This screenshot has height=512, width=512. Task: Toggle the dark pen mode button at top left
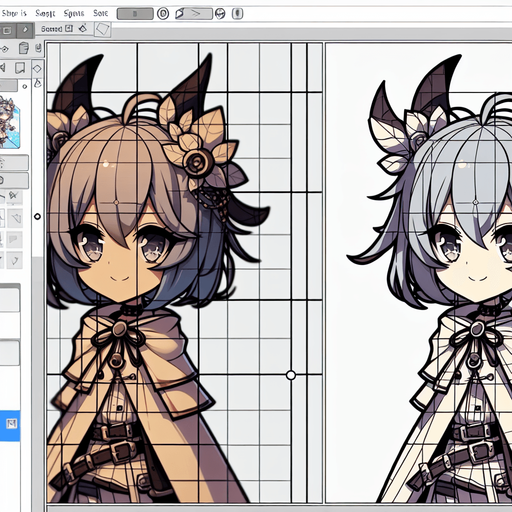pyautogui.click(x=25, y=30)
